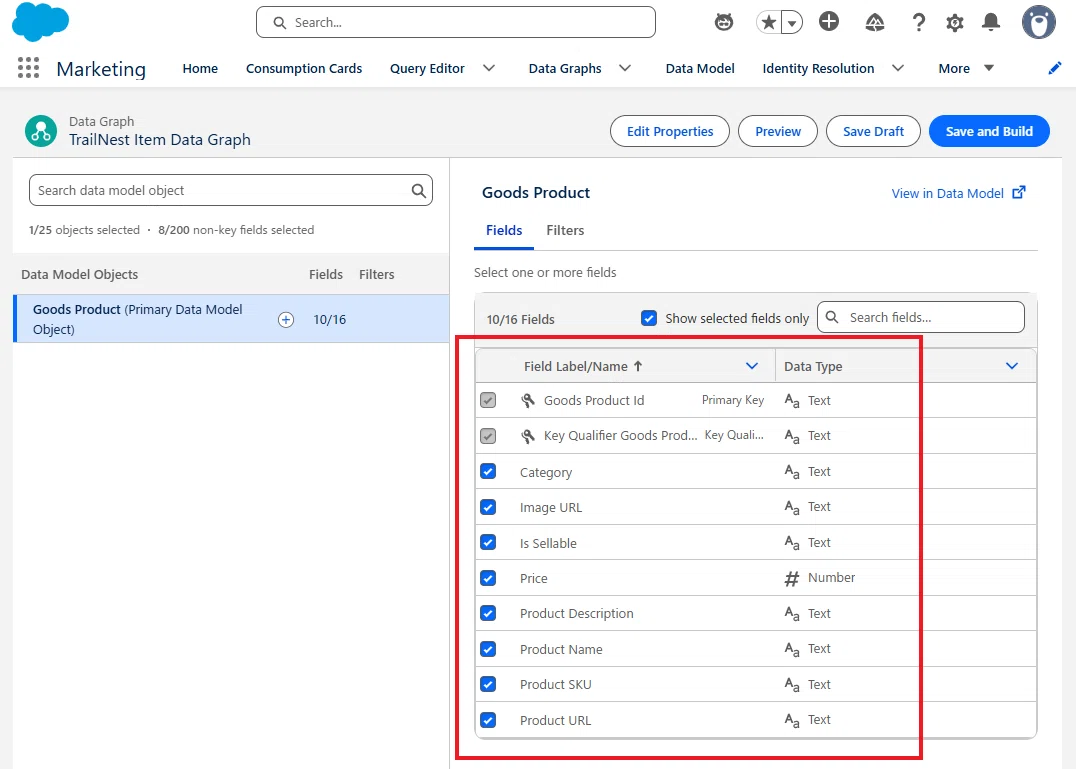Screen dimensions: 1076x769
Task: Expand the Identity Resolution nav dropdown
Action: click(x=898, y=68)
